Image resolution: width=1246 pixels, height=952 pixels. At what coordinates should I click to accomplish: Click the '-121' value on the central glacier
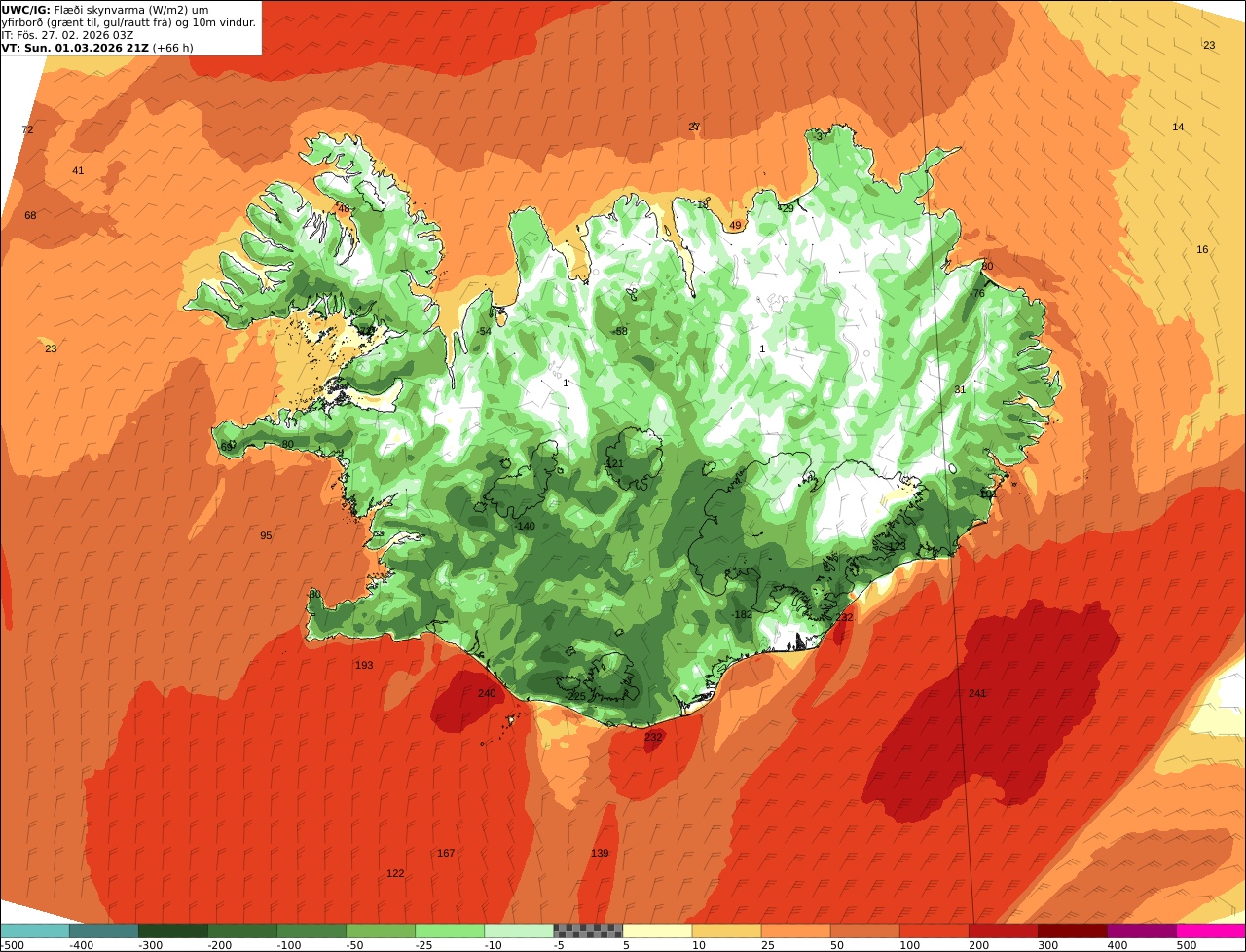pos(613,463)
